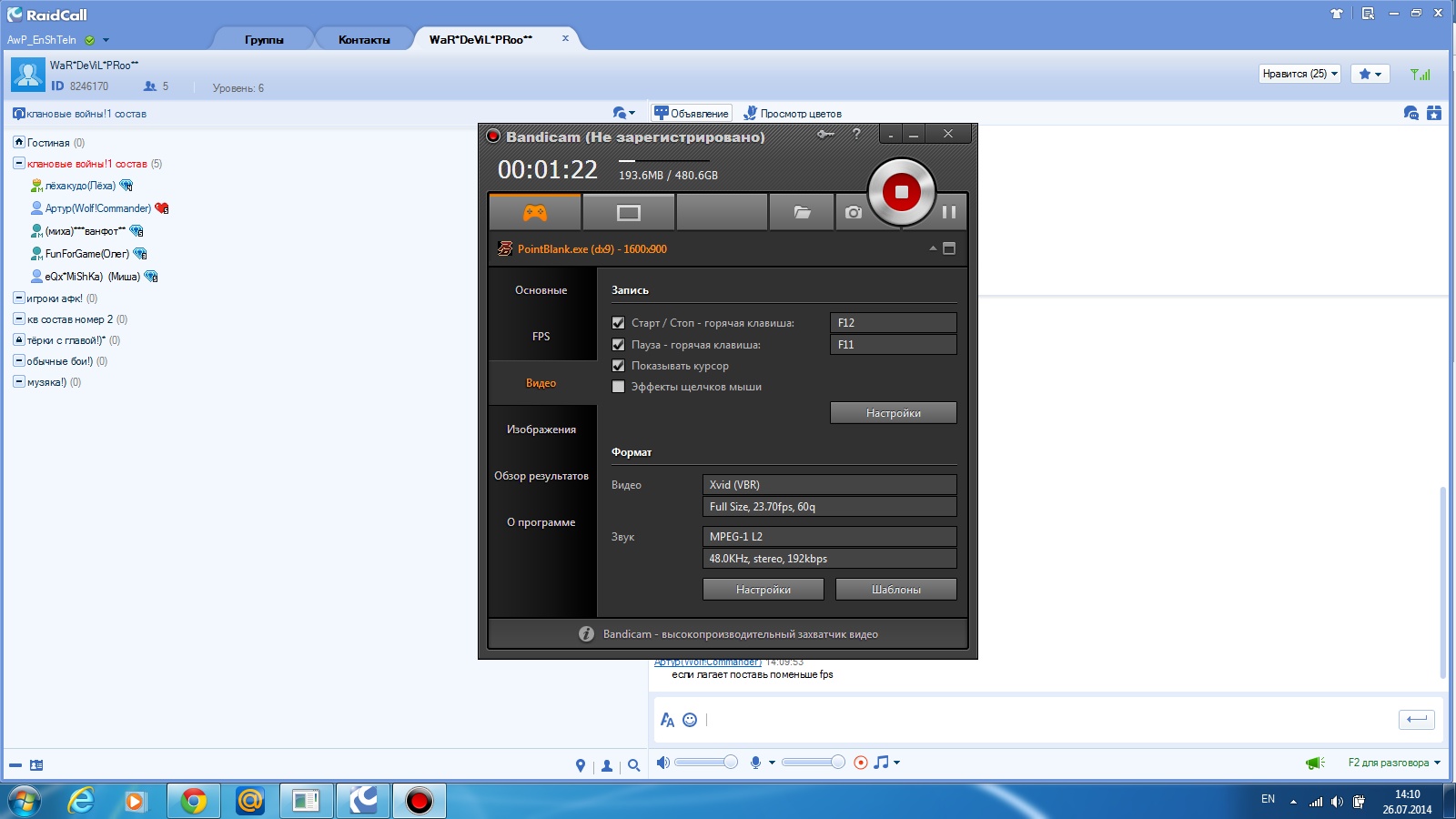Open the Шаблоны presets button
The width and height of the screenshot is (1456, 819).
point(896,590)
